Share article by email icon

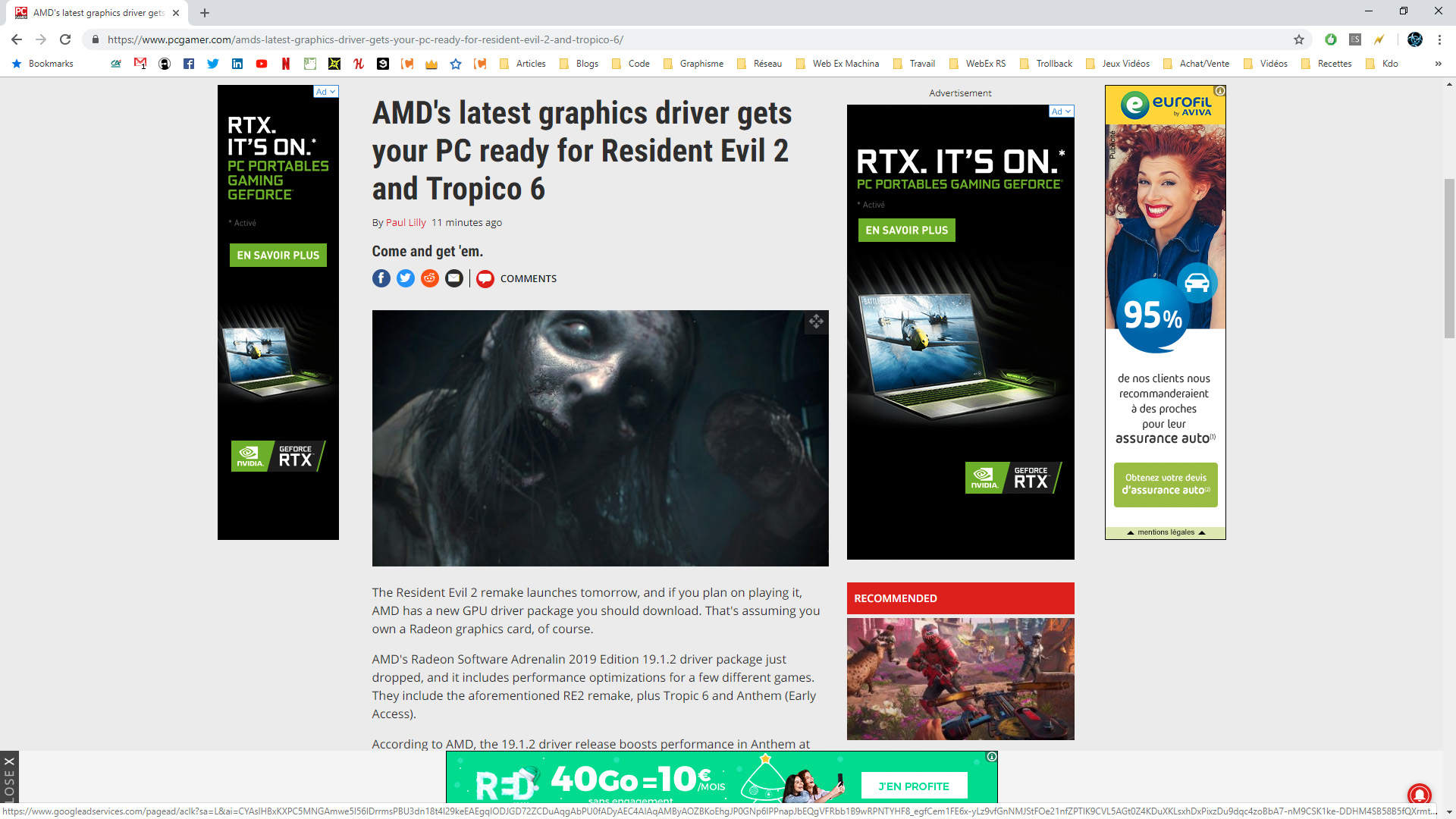(x=454, y=278)
